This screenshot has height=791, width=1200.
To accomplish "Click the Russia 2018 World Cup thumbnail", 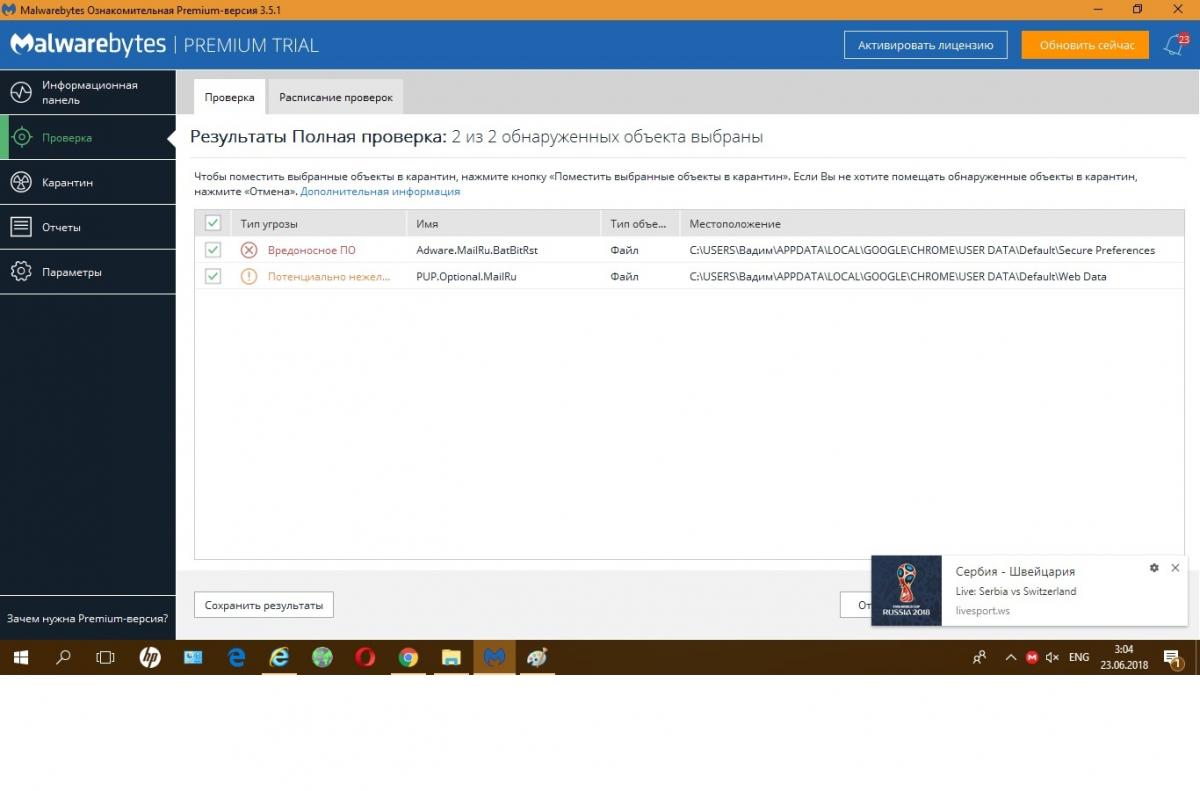I will (x=906, y=591).
